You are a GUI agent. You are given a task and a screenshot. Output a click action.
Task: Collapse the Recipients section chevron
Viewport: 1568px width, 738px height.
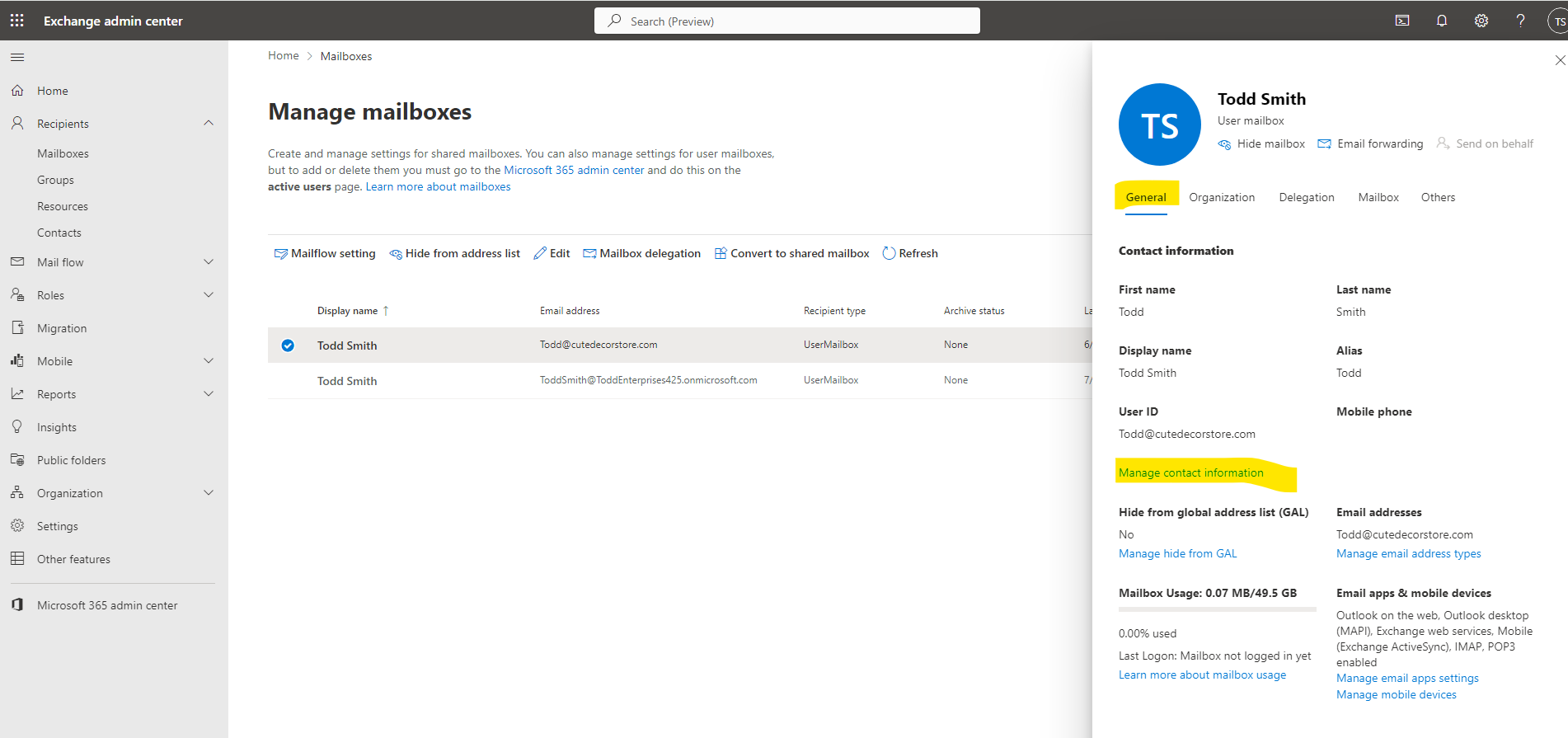209,123
